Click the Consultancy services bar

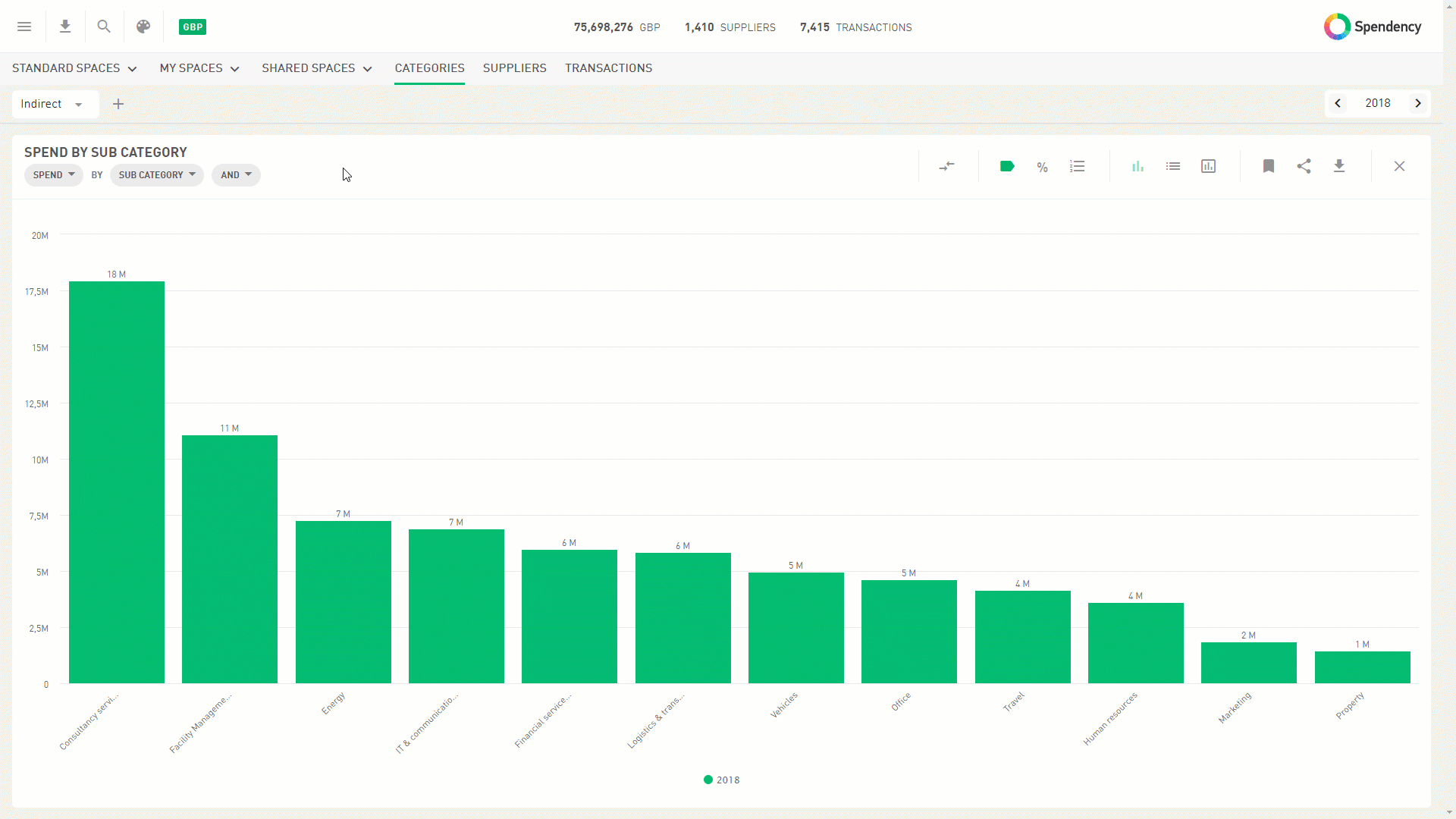[117, 482]
